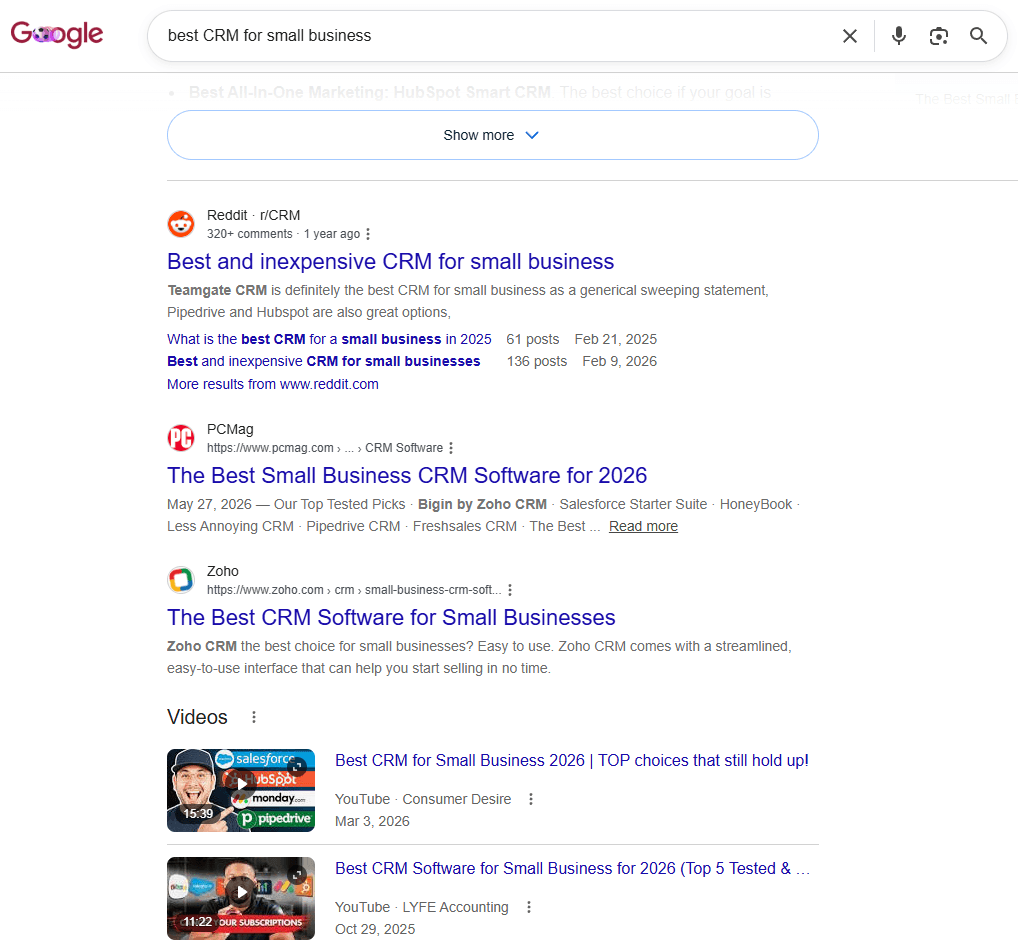Click the Zoho source name text
Image resolution: width=1018 pixels, height=947 pixels.
click(223, 571)
